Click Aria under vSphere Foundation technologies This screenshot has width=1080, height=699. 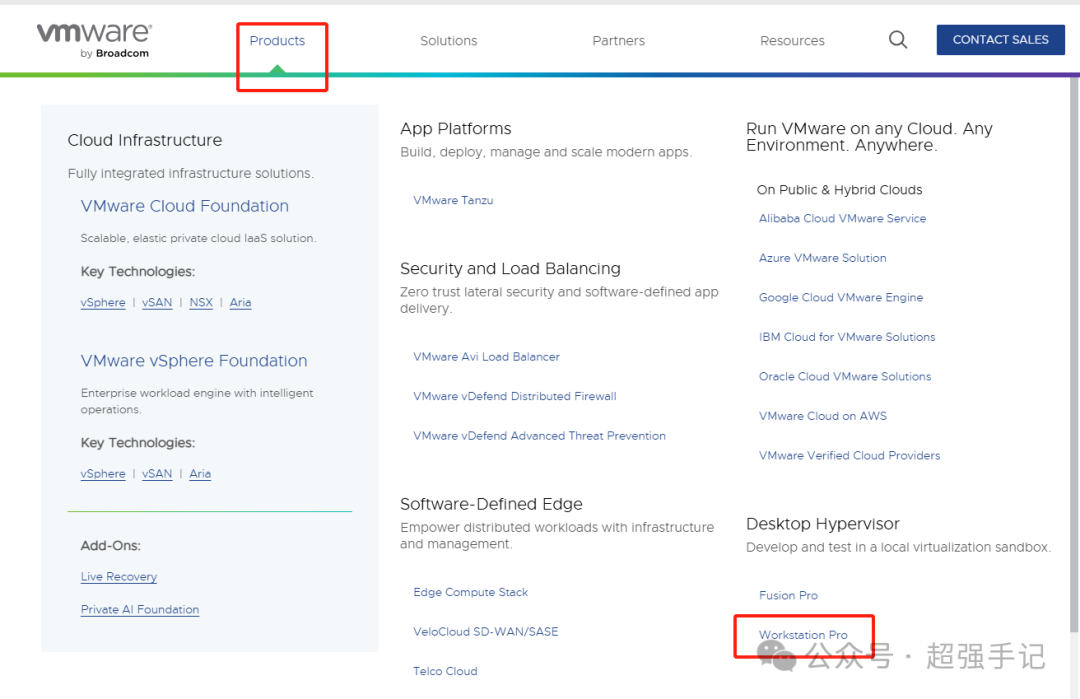(200, 474)
